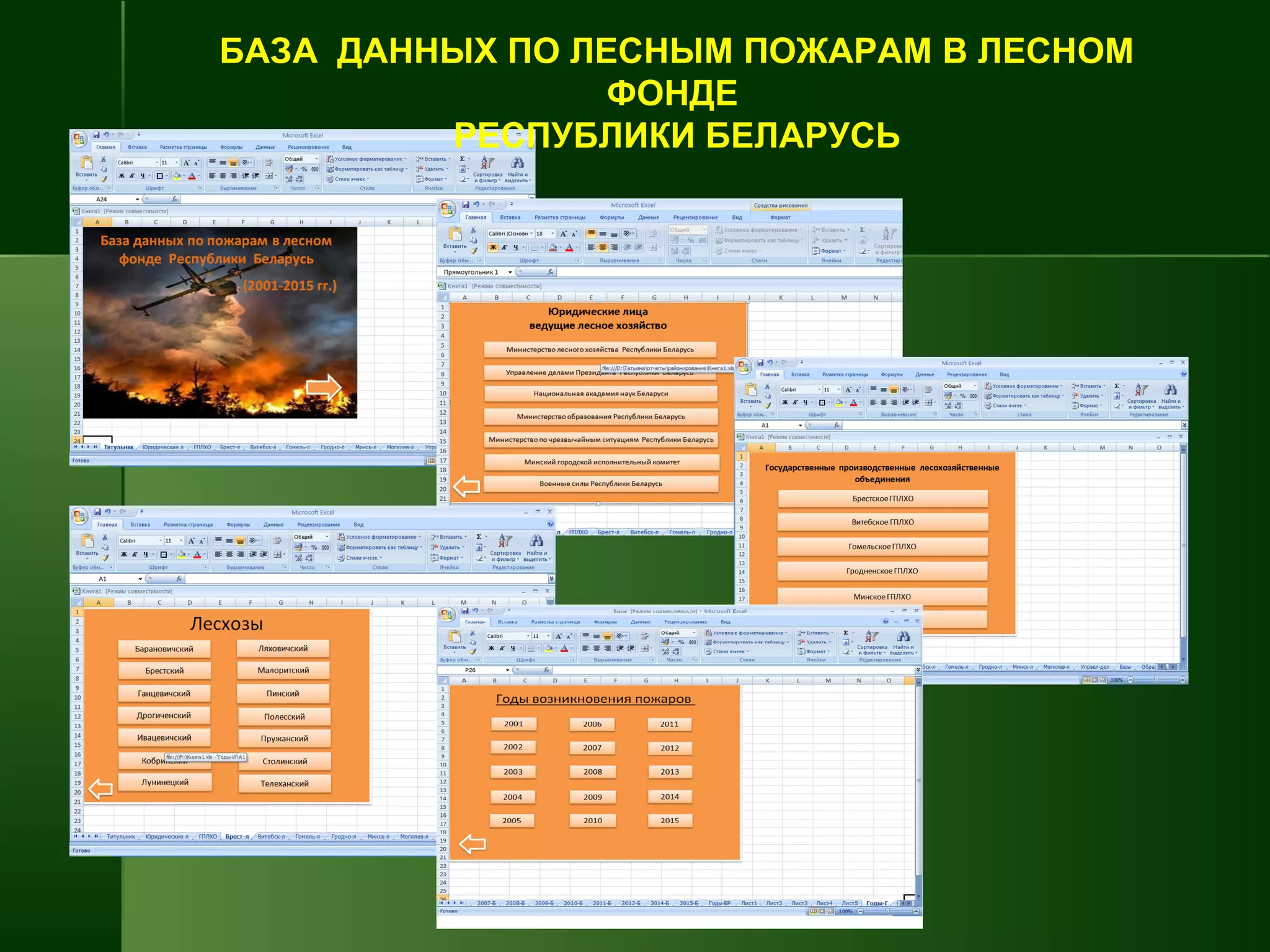1270x952 pixels.
Task: Click the Sort and Filter icon in the База window
Action: [x=871, y=636]
